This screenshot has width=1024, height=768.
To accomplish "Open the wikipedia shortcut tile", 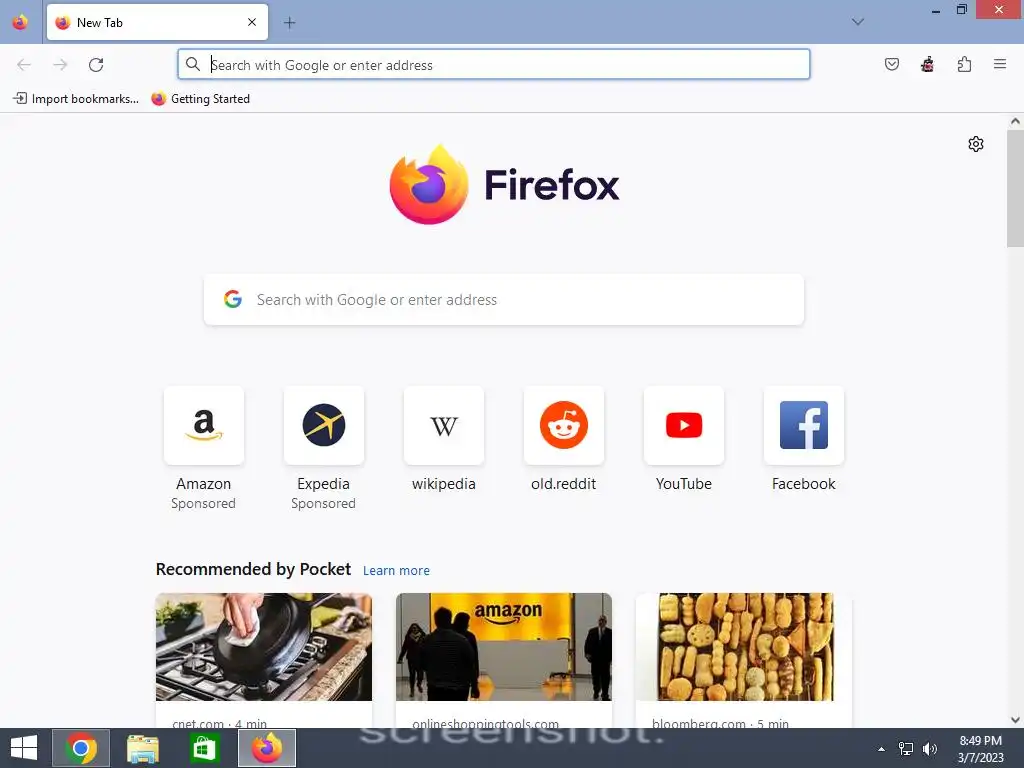I will click(443, 426).
